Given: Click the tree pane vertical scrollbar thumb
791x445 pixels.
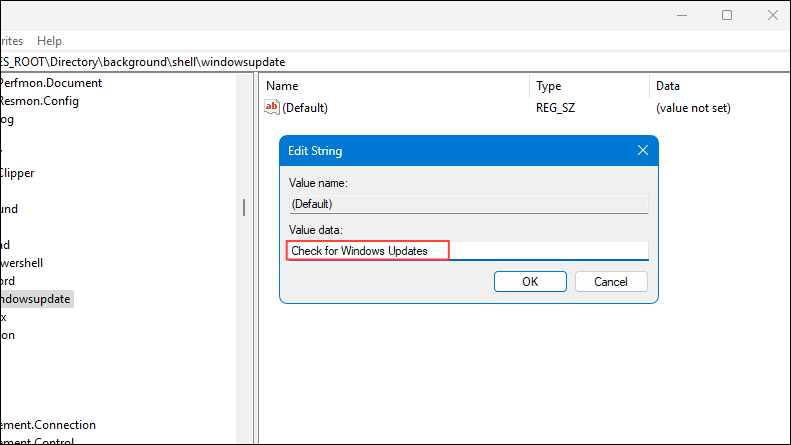Looking at the screenshot, I should [244, 207].
